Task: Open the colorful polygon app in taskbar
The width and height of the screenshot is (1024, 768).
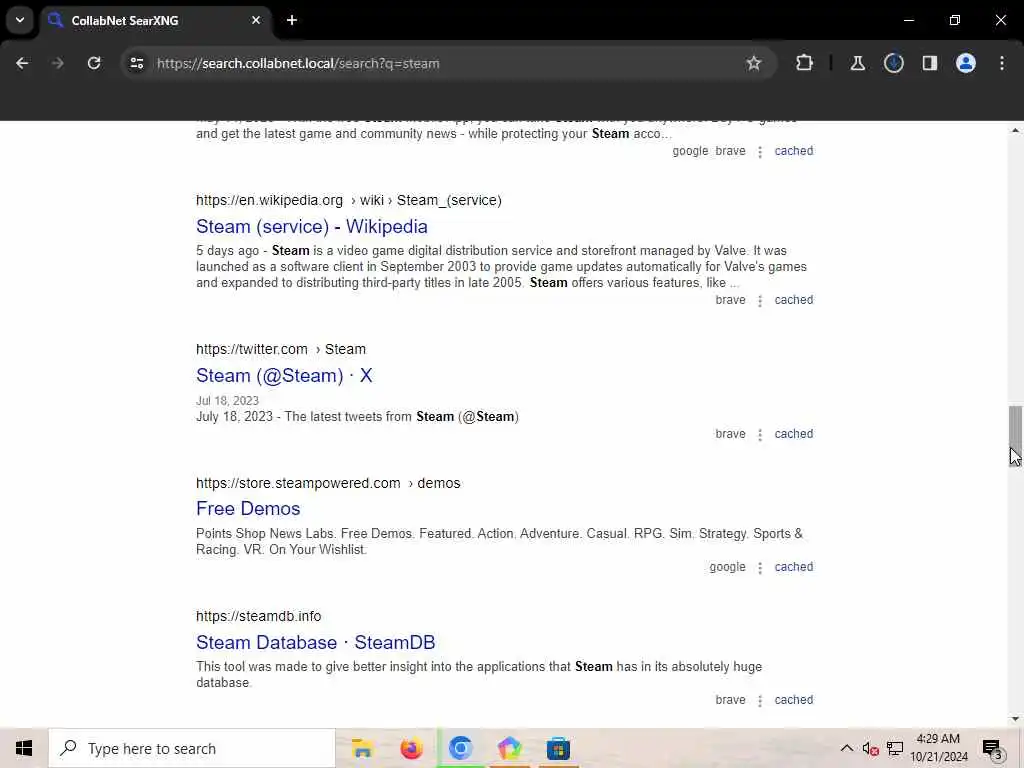Action: coord(509,748)
